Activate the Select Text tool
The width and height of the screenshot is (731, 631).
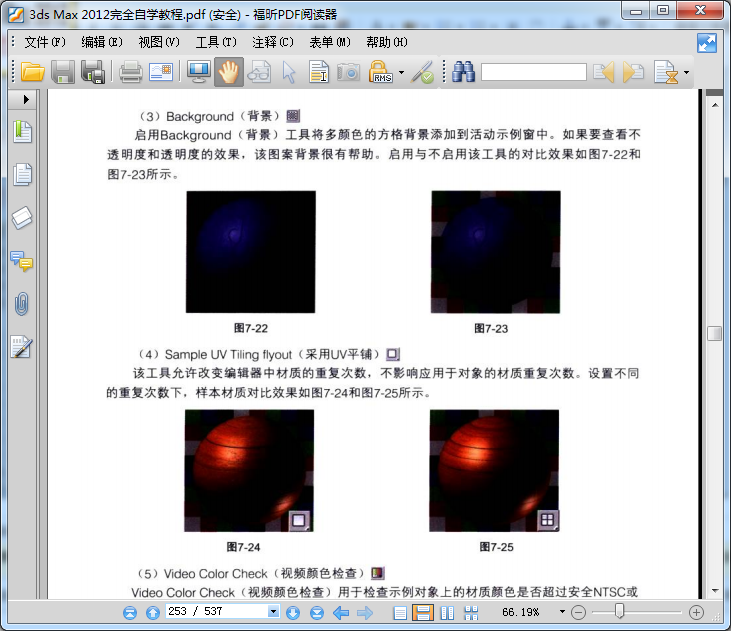319,72
